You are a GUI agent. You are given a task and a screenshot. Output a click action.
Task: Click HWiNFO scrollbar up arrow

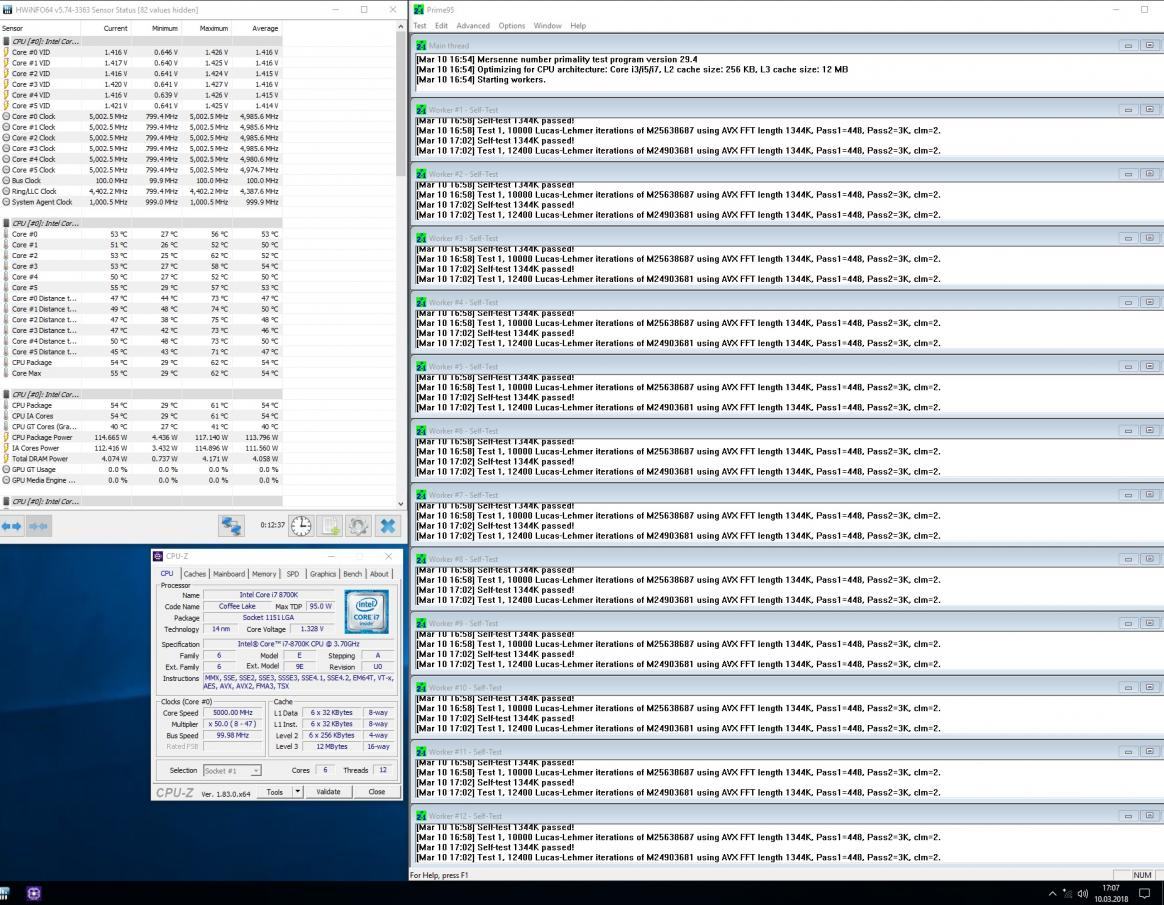pyautogui.click(x=401, y=27)
